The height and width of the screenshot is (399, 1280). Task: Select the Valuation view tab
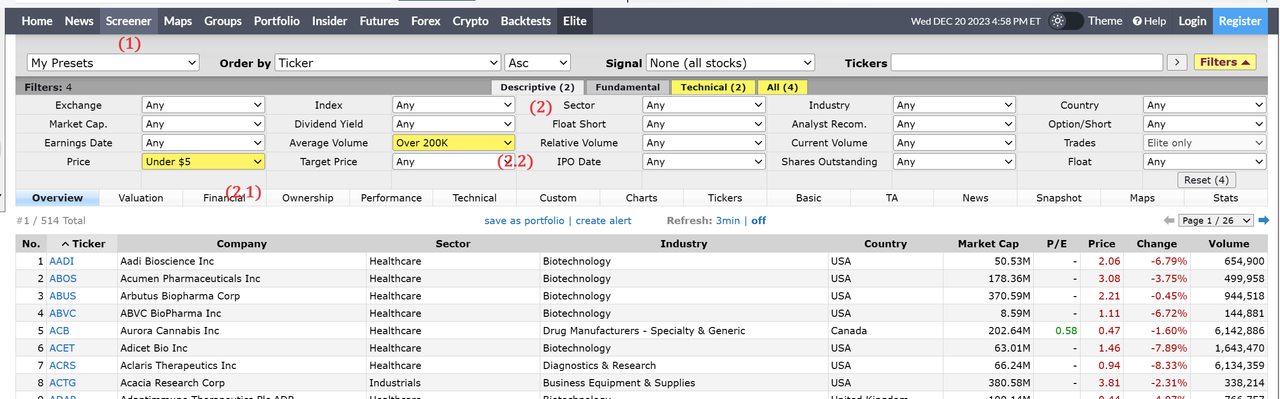[141, 198]
